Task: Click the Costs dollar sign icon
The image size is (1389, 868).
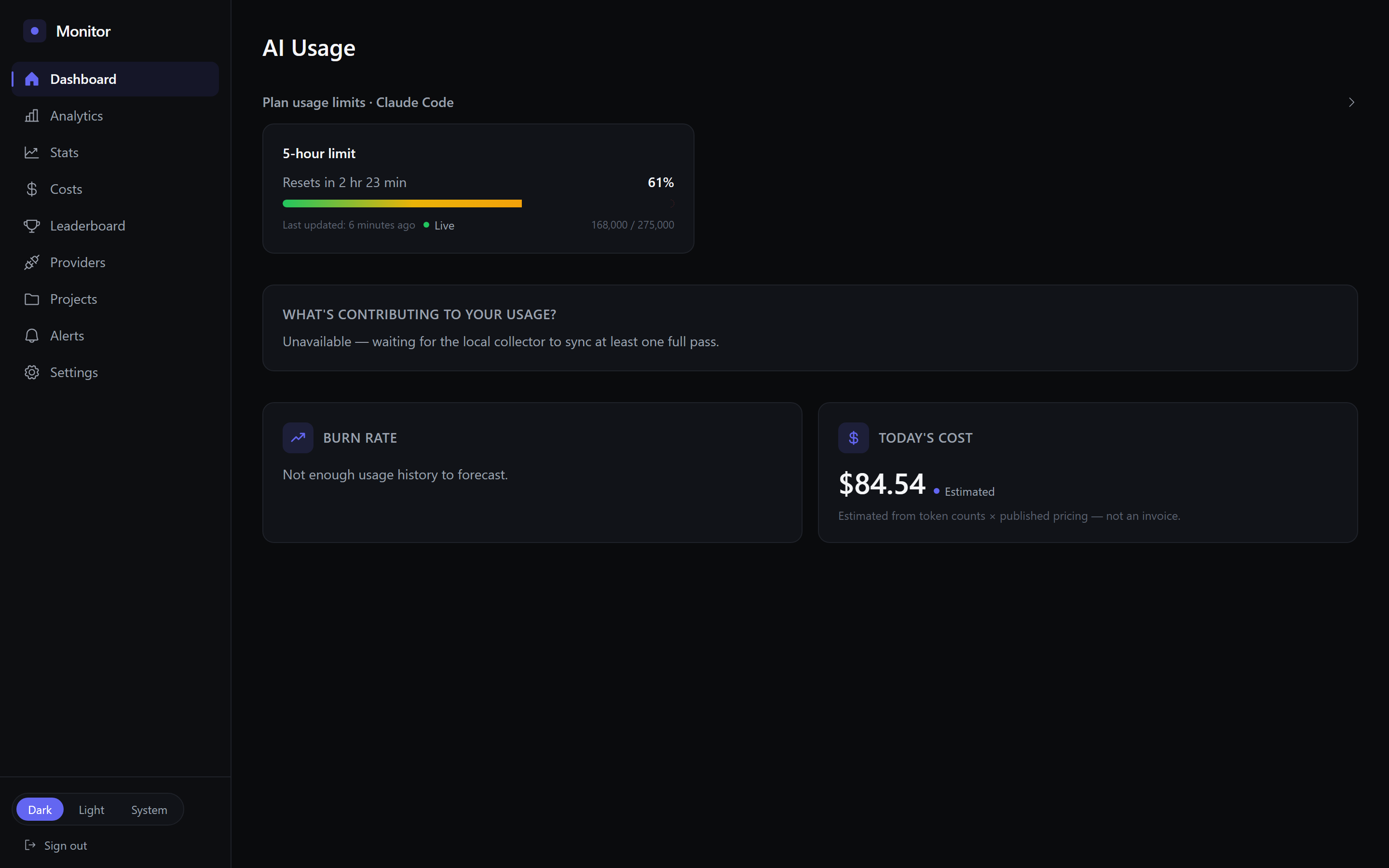Action: [31, 190]
